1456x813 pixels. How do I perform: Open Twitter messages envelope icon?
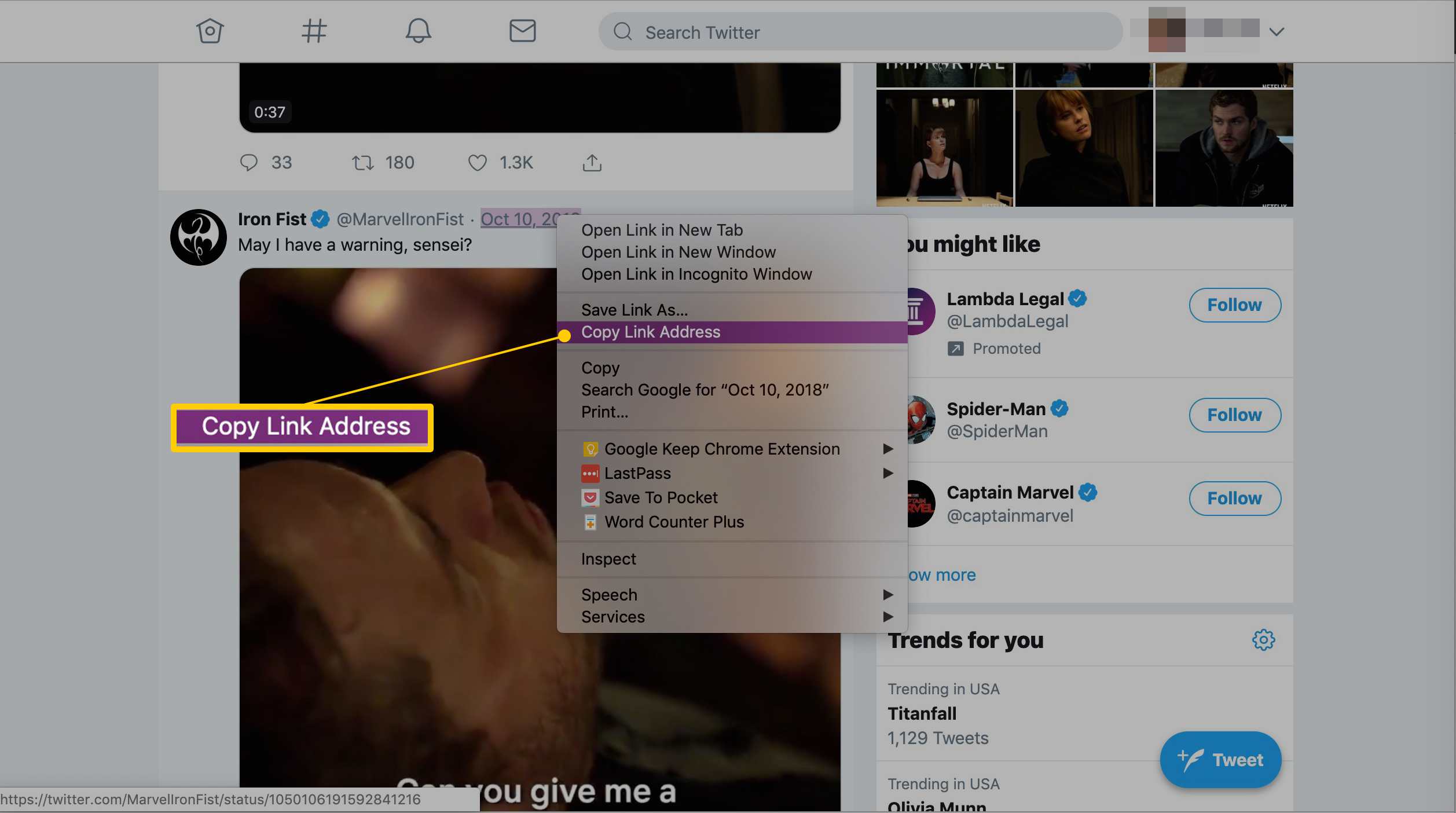pos(521,30)
